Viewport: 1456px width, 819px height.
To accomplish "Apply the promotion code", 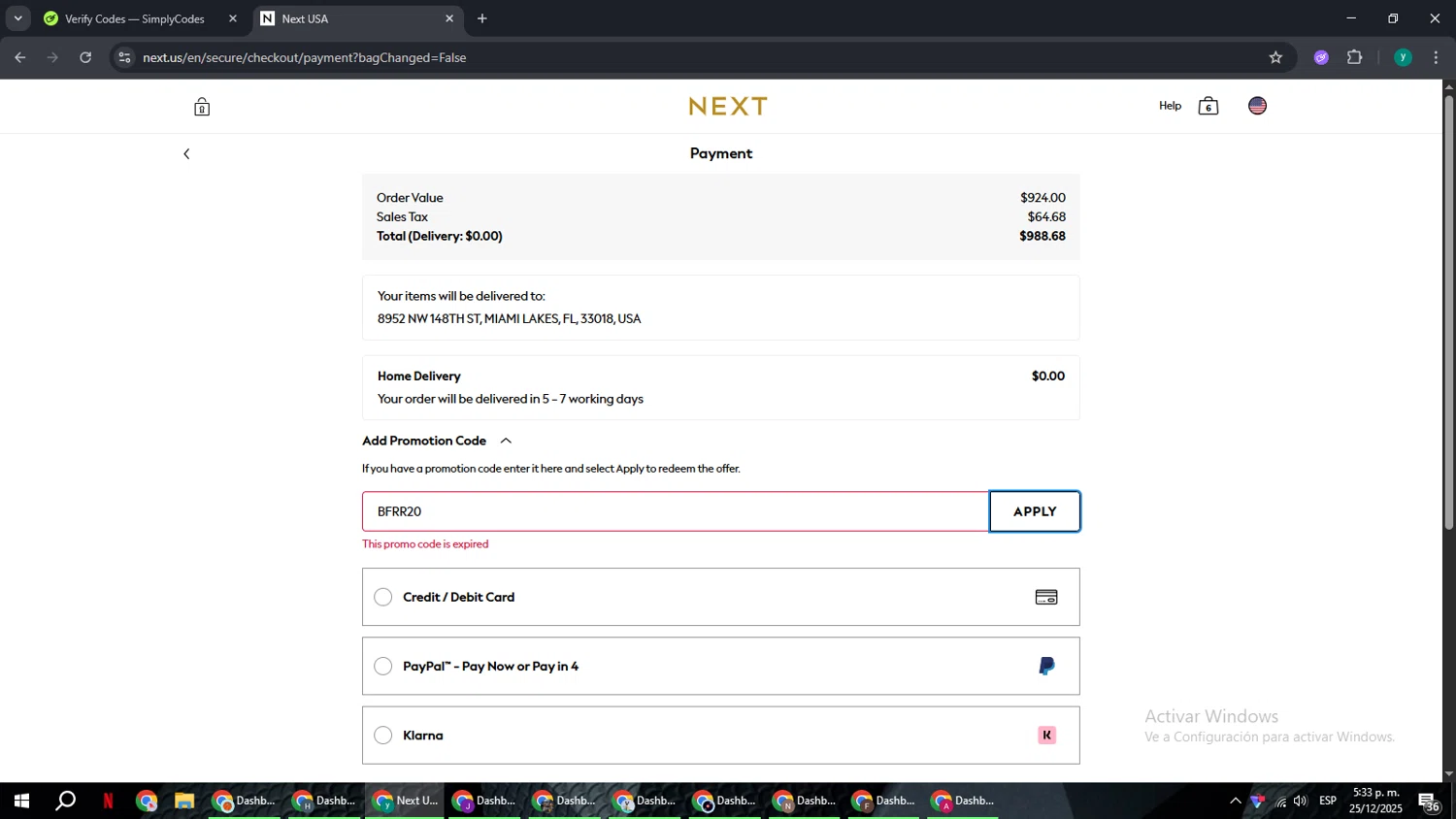I will (1035, 511).
